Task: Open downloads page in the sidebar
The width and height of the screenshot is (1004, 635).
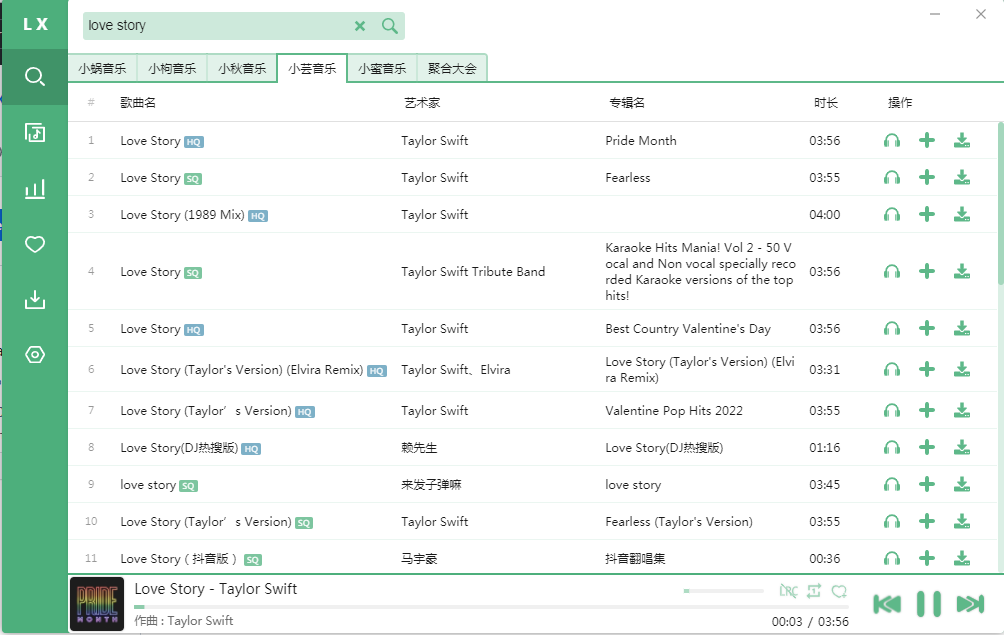Action: [35, 300]
